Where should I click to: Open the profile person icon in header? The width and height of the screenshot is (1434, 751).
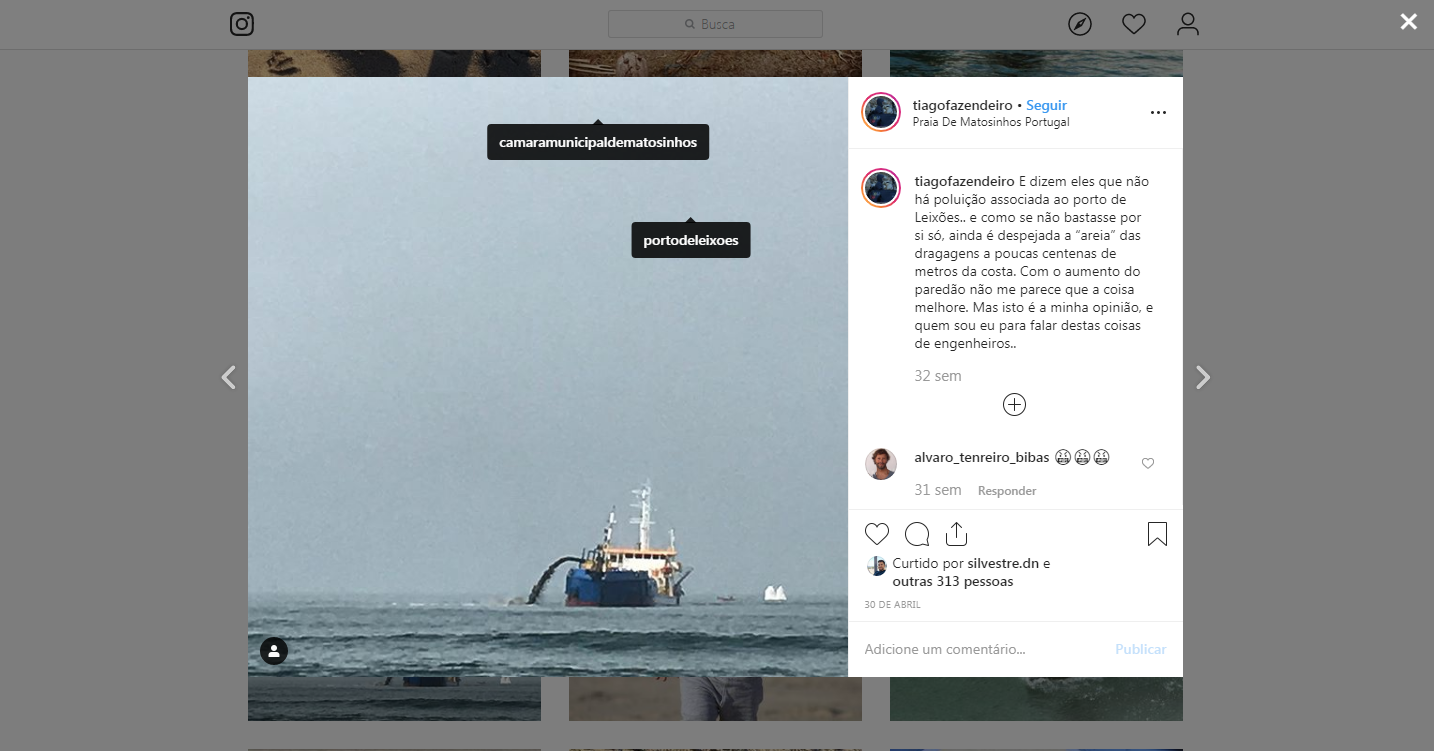1188,24
